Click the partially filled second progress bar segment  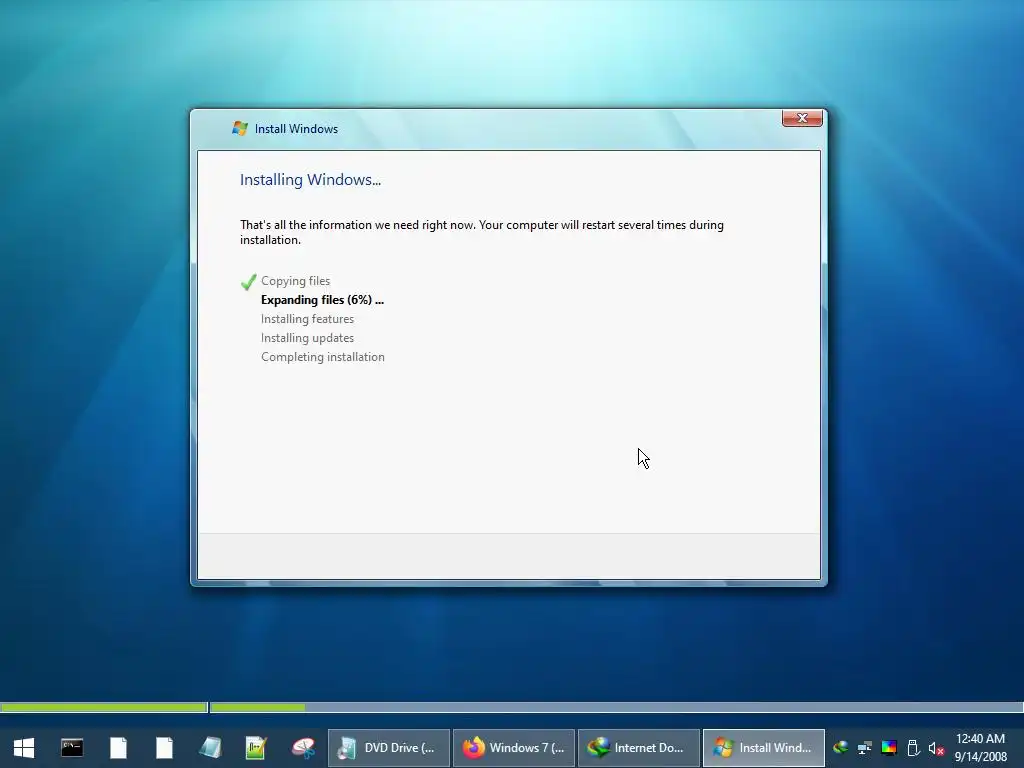coord(616,707)
